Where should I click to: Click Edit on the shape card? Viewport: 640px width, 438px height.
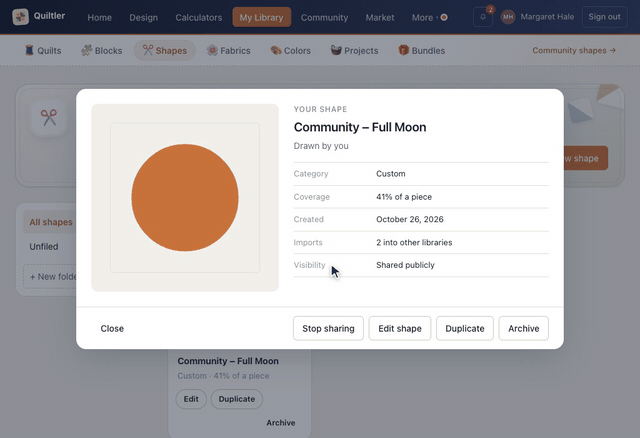tap(191, 399)
